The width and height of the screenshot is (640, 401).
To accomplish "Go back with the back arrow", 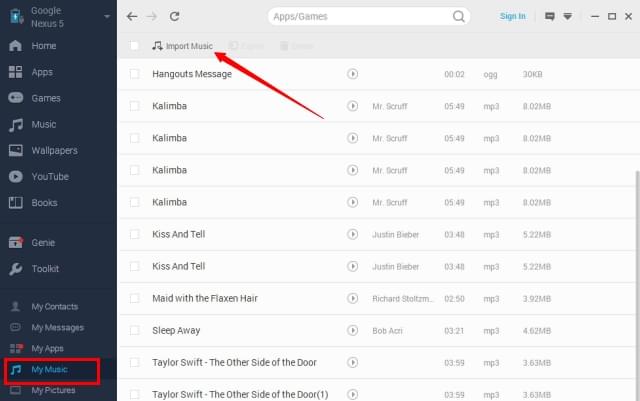I will pyautogui.click(x=132, y=16).
